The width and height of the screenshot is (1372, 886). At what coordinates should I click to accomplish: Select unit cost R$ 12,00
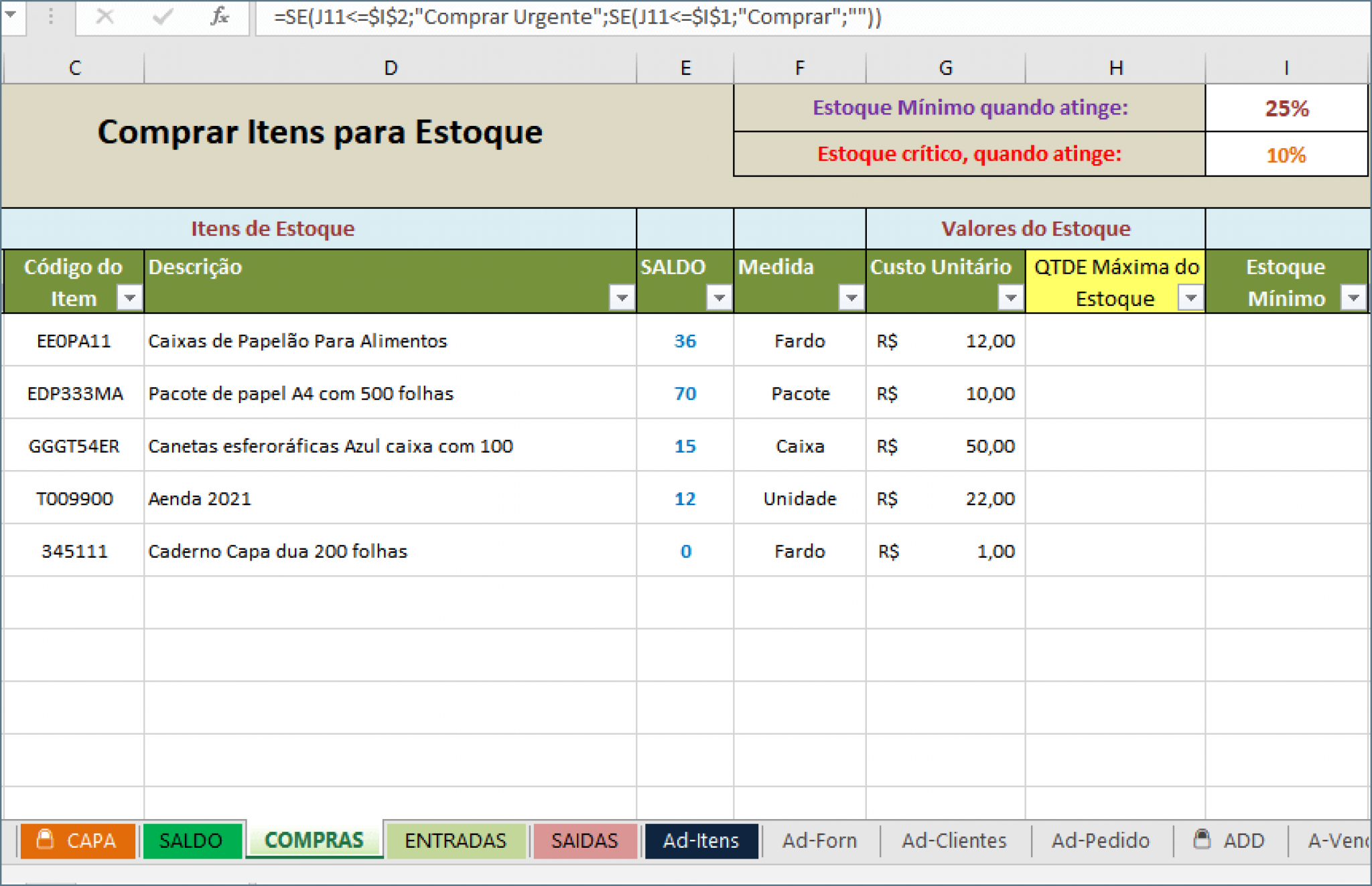946,341
